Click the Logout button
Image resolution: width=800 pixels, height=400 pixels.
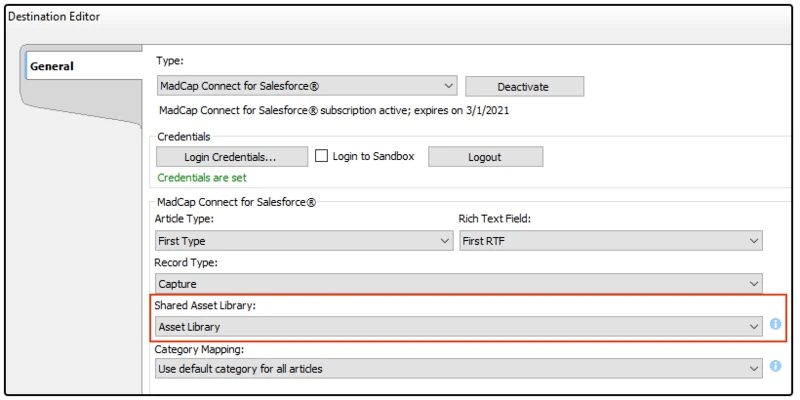point(485,157)
